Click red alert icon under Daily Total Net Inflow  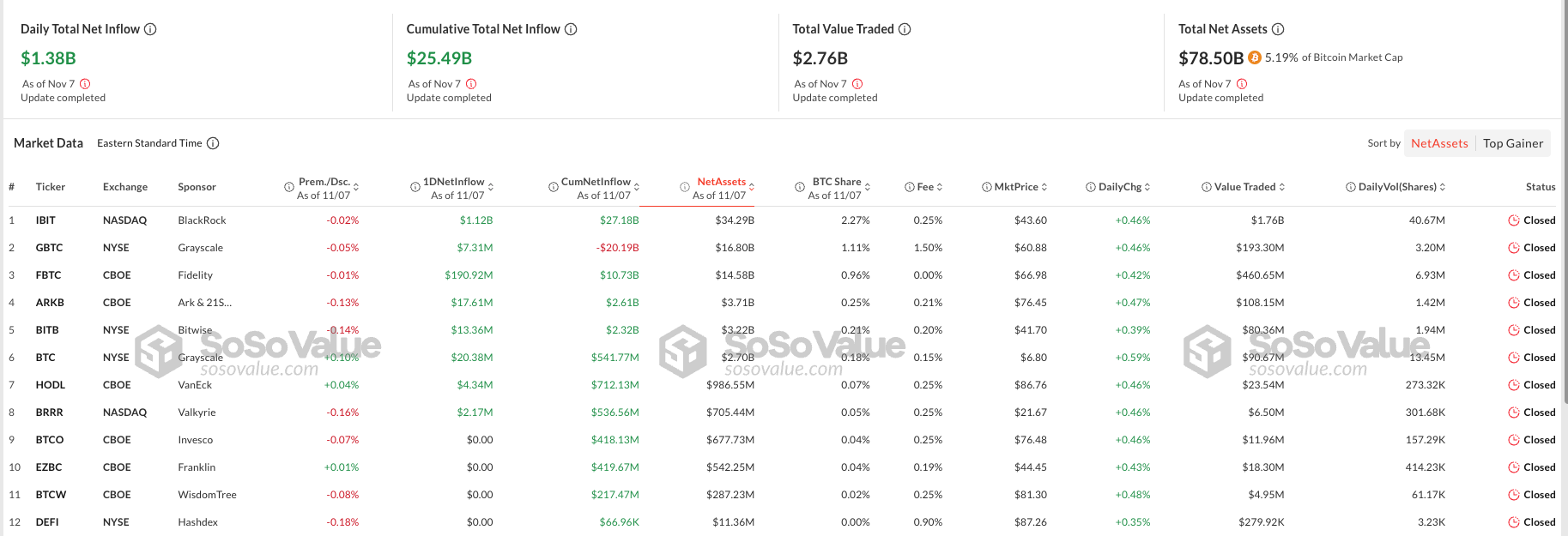[x=85, y=84]
